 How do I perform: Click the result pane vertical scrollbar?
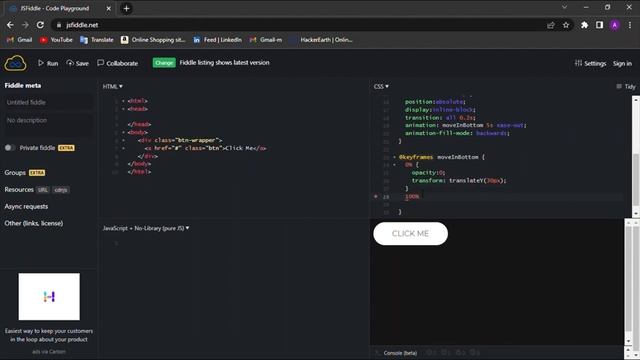629,282
